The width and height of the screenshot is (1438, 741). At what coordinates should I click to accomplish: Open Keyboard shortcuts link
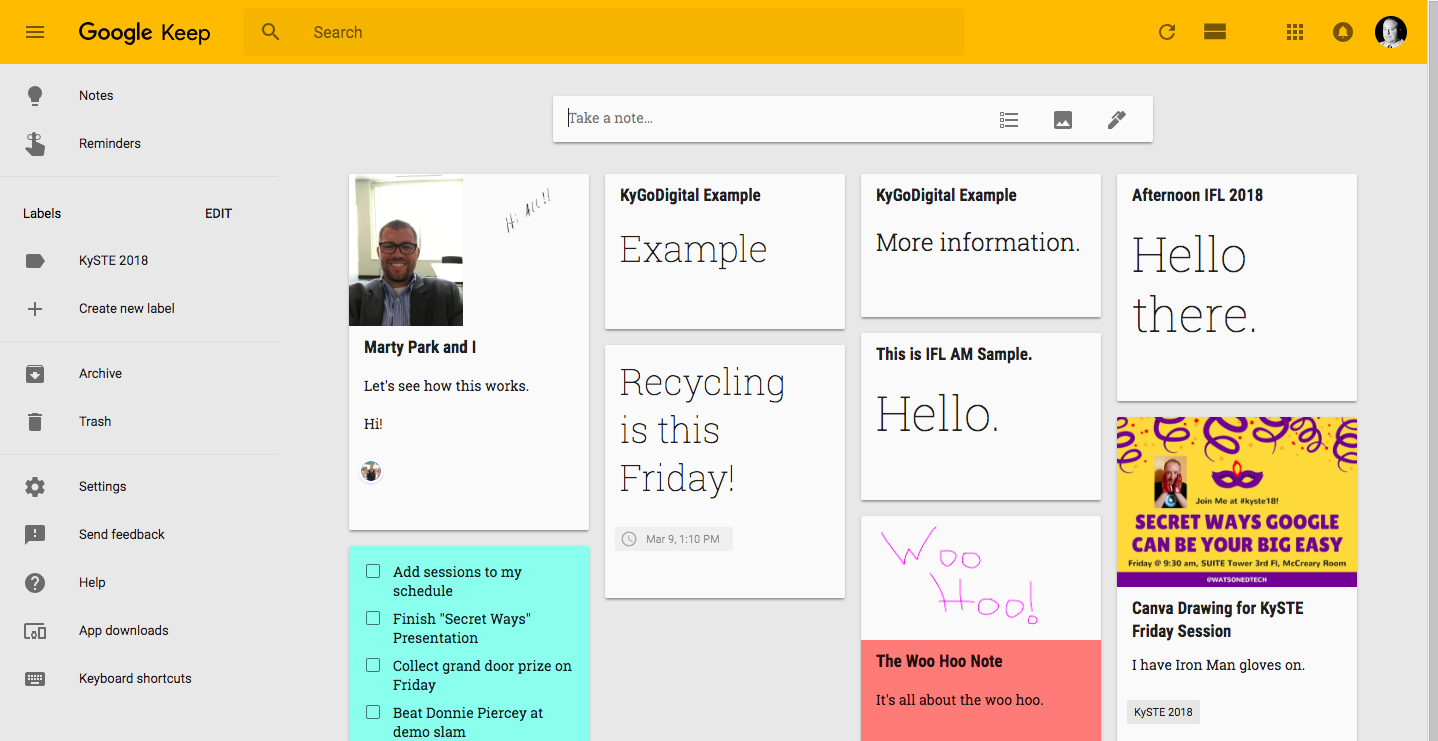[x=135, y=679]
